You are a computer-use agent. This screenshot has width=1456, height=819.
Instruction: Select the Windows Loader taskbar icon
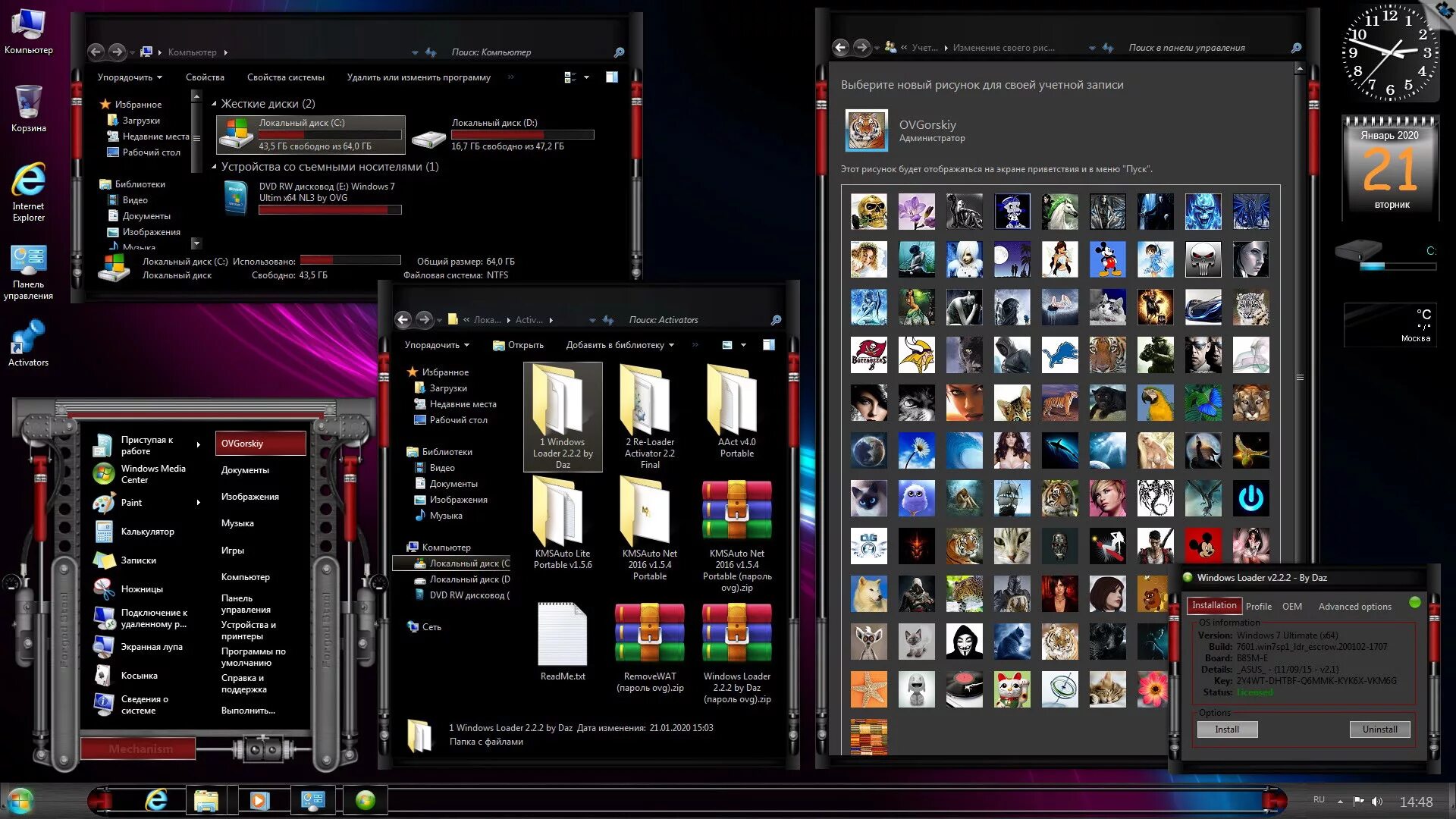coord(366,800)
